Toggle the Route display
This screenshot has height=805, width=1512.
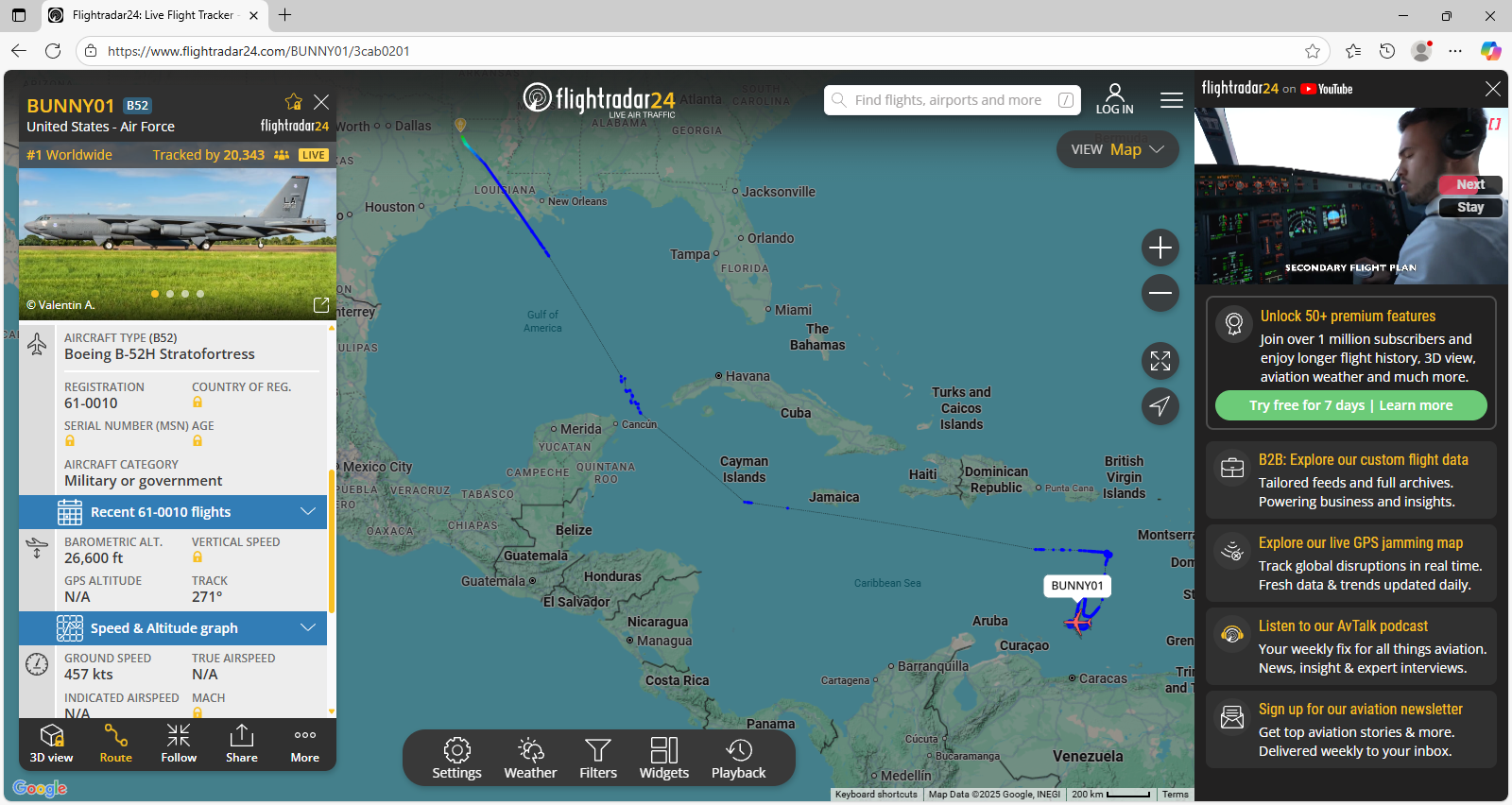pyautogui.click(x=116, y=744)
